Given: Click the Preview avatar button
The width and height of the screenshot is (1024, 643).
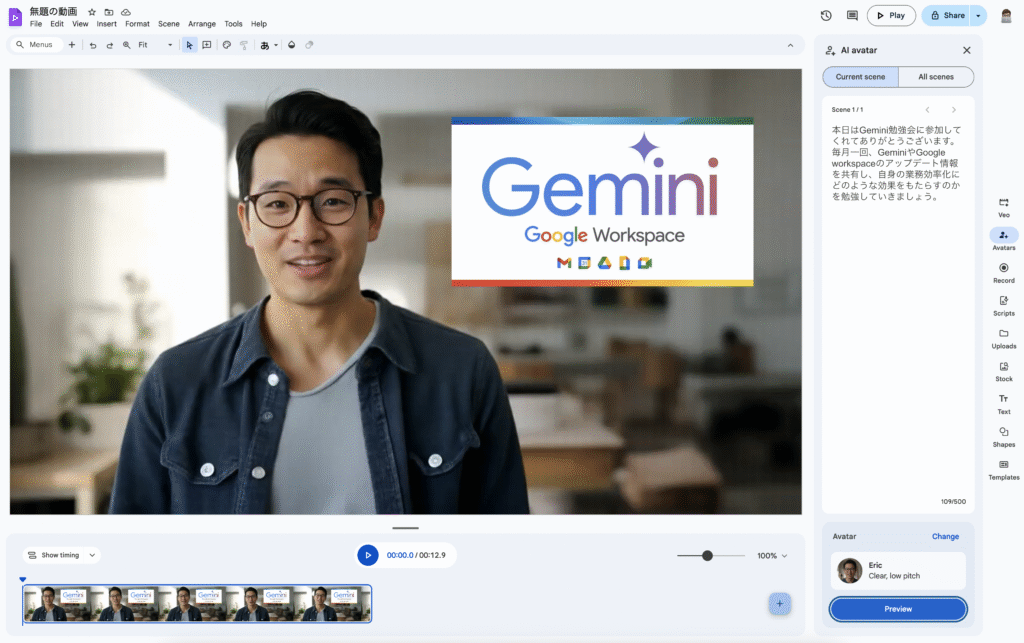Looking at the screenshot, I should pos(898,609).
